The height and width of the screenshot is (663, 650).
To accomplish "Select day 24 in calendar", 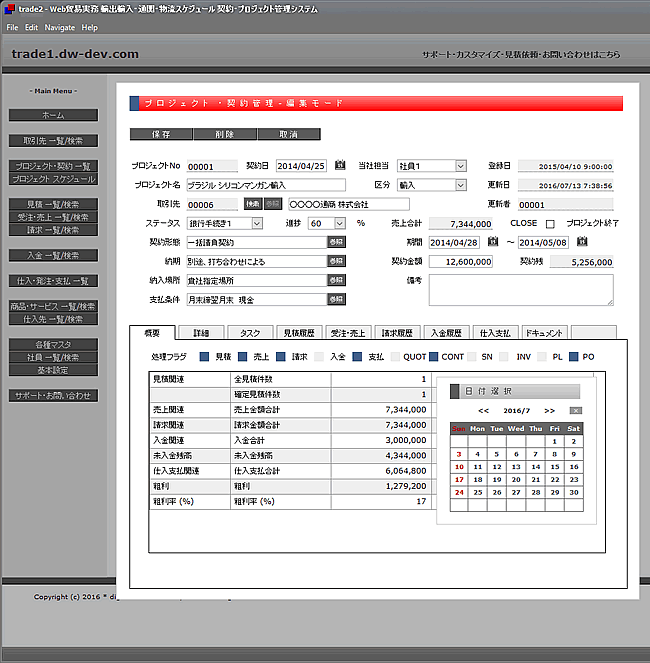I will pyautogui.click(x=459, y=492).
